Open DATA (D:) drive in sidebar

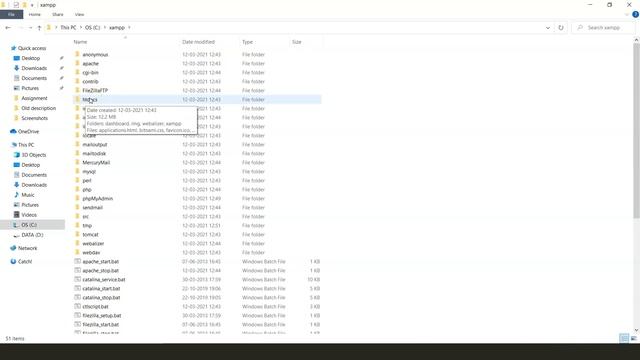(x=32, y=235)
